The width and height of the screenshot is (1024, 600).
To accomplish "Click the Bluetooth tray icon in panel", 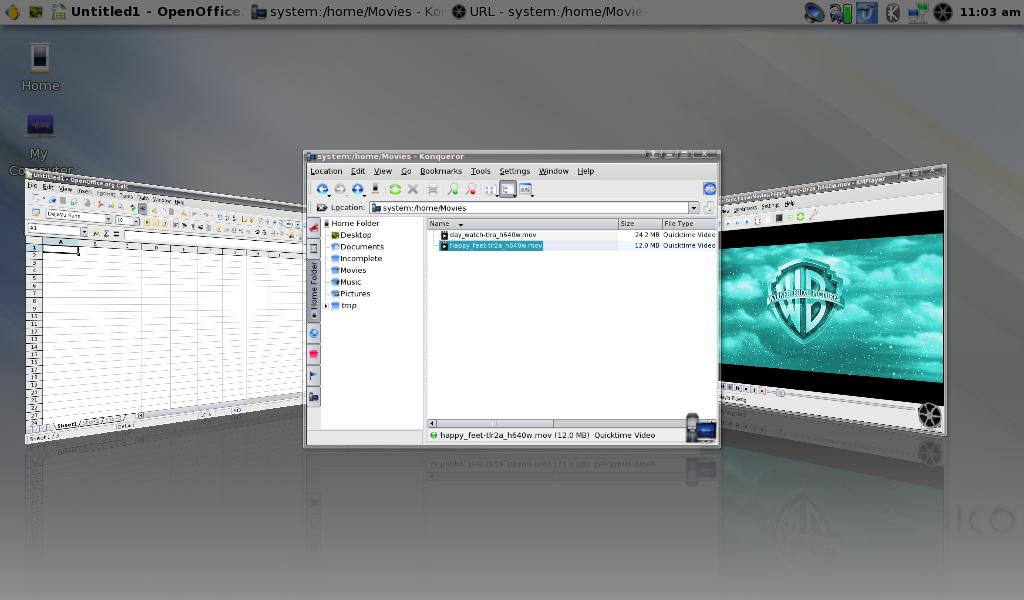I will [892, 12].
